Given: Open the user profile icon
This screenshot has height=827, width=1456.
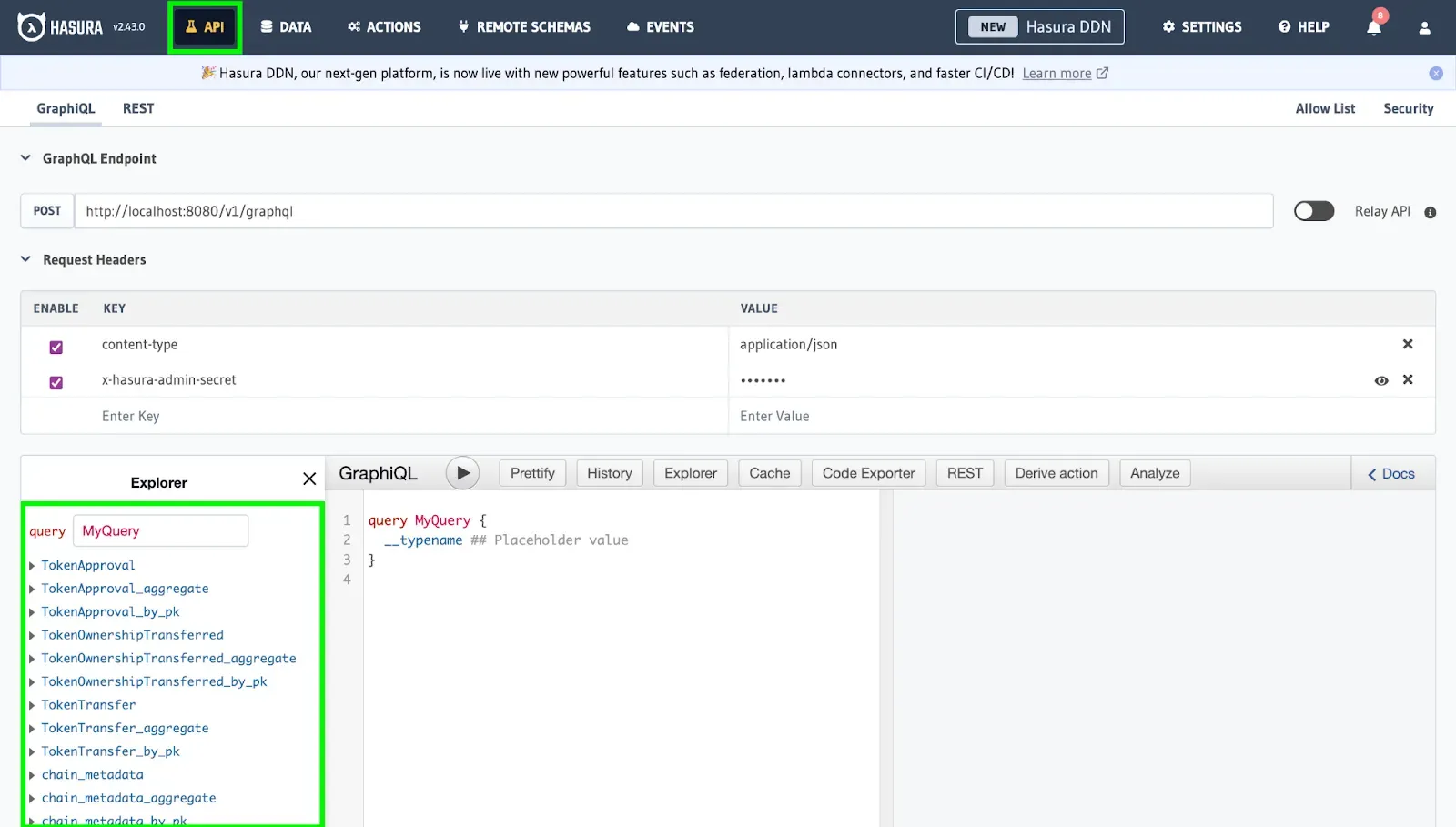Looking at the screenshot, I should 1424,28.
